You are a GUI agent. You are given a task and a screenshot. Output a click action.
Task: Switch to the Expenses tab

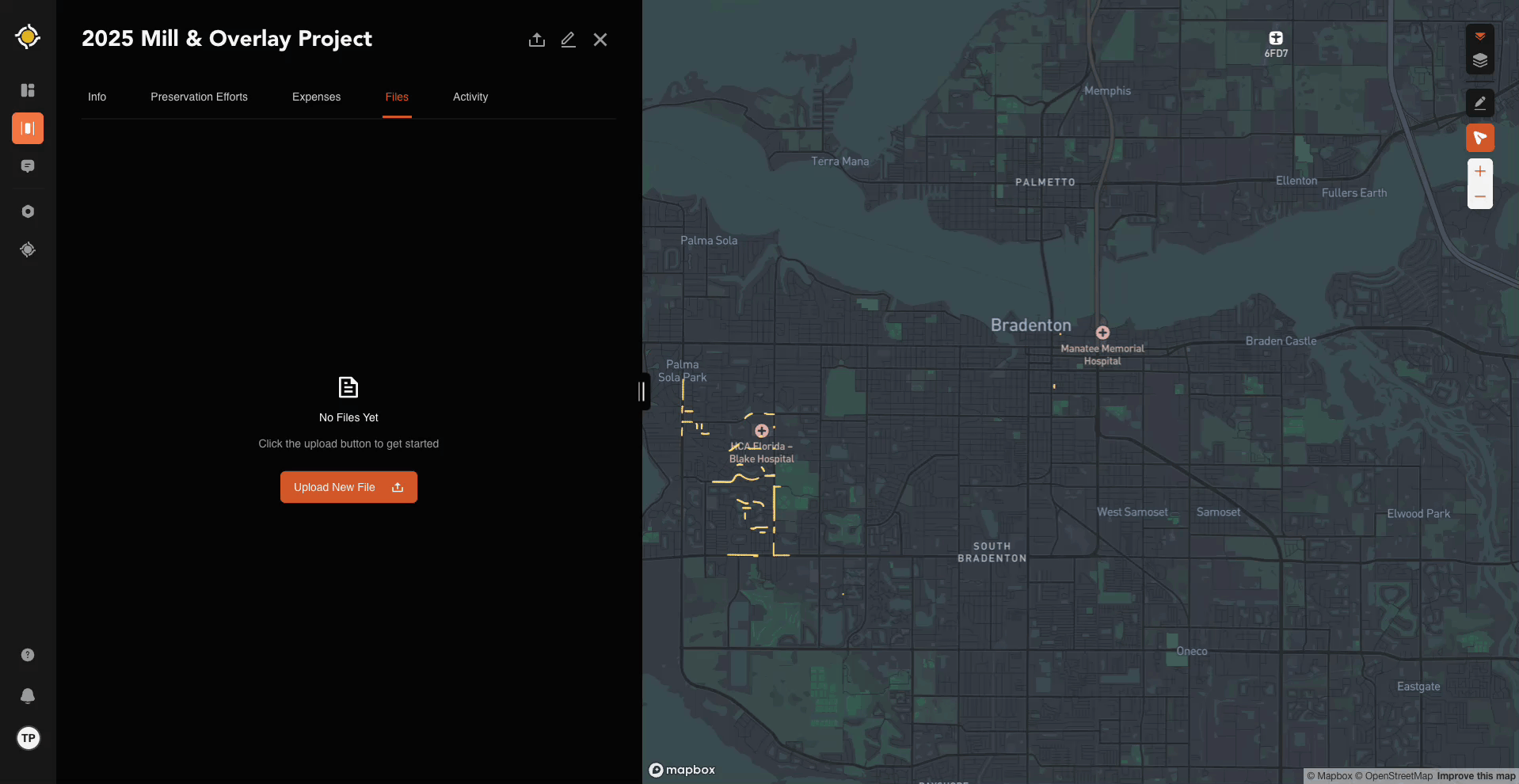point(316,97)
